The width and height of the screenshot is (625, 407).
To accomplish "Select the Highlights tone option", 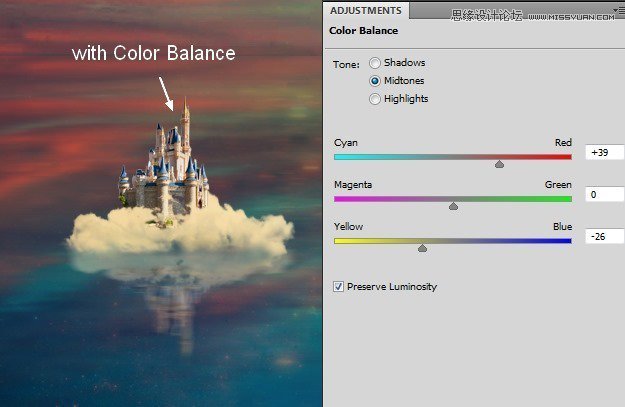I will (x=375, y=99).
